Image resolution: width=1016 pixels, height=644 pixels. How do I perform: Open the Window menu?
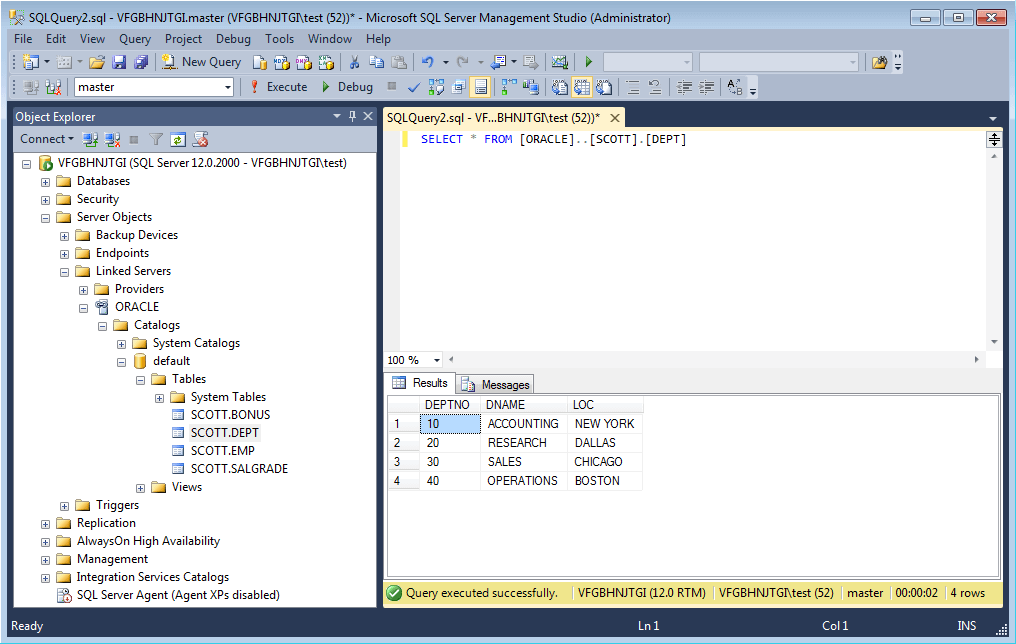[x=330, y=39]
